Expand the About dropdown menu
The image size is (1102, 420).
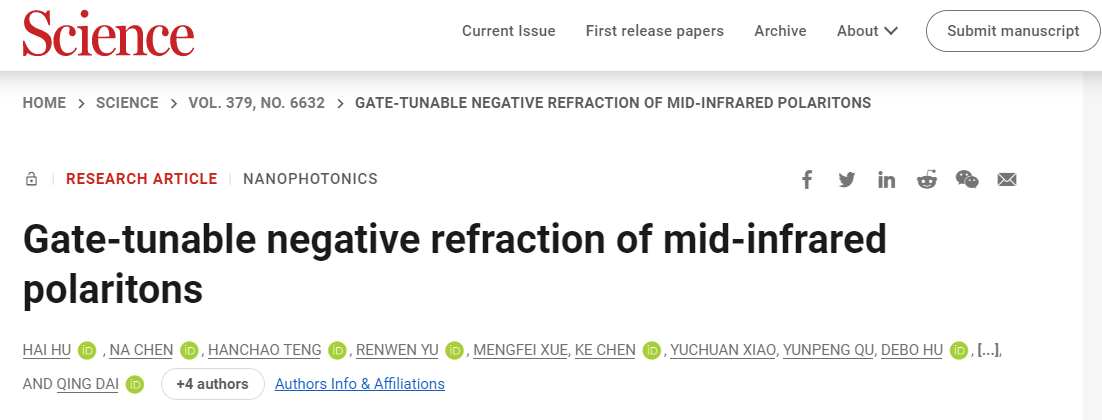click(867, 31)
